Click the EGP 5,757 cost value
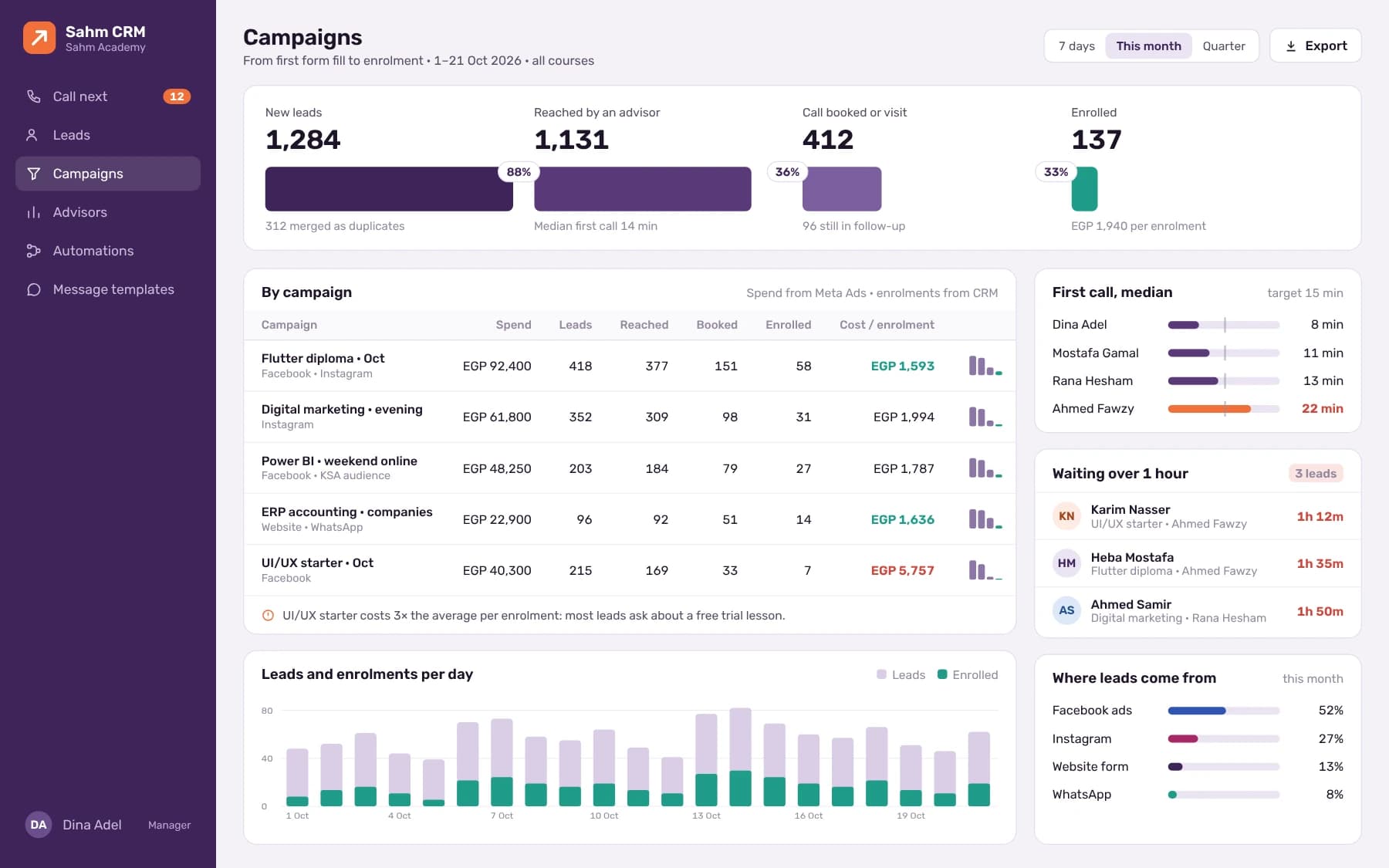Viewport: 1389px width, 868px height. pyautogui.click(x=902, y=570)
